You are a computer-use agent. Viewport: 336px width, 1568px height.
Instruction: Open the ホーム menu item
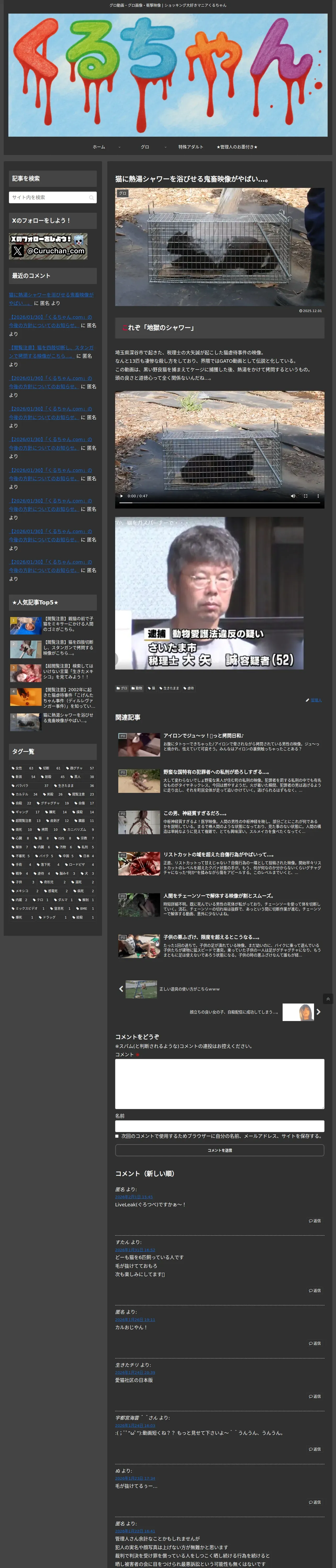(x=99, y=147)
